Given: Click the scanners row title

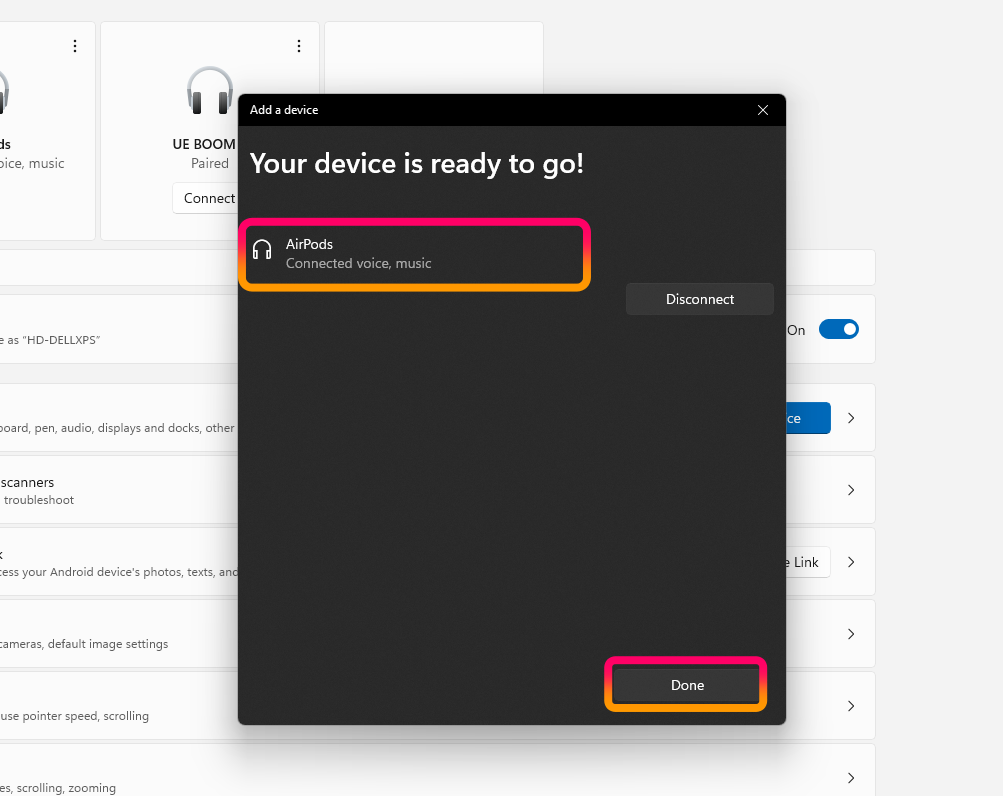Looking at the screenshot, I should [x=27, y=482].
